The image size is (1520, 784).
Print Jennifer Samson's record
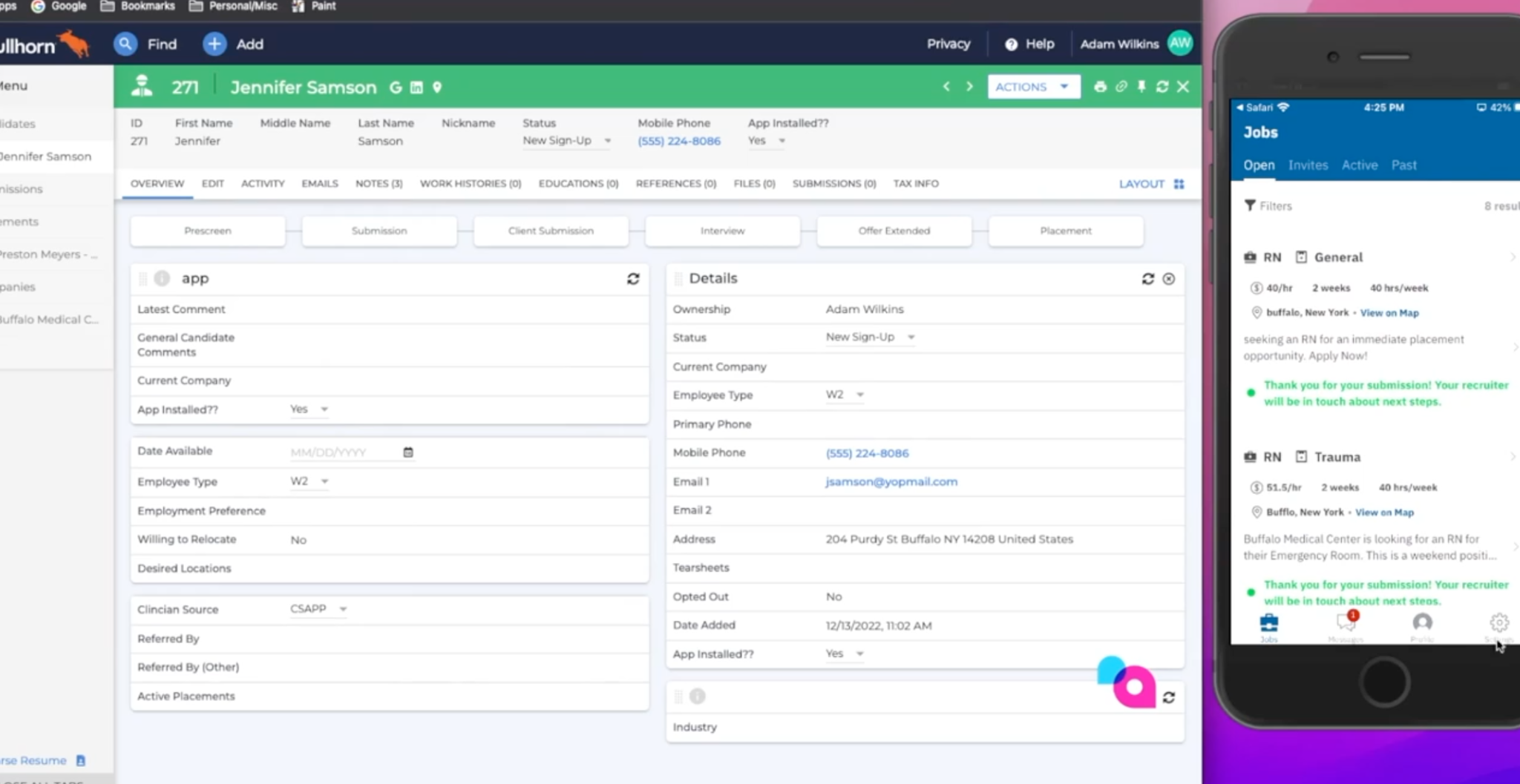tap(1100, 87)
